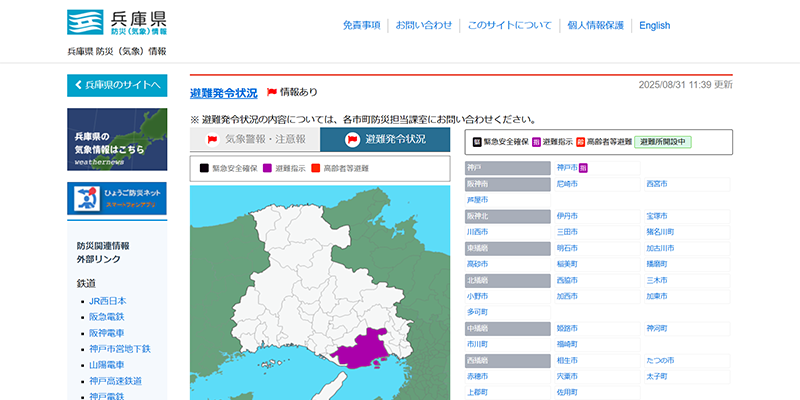800x400 pixels.
Task: Select 小野市 in the city list
Action: point(477,296)
